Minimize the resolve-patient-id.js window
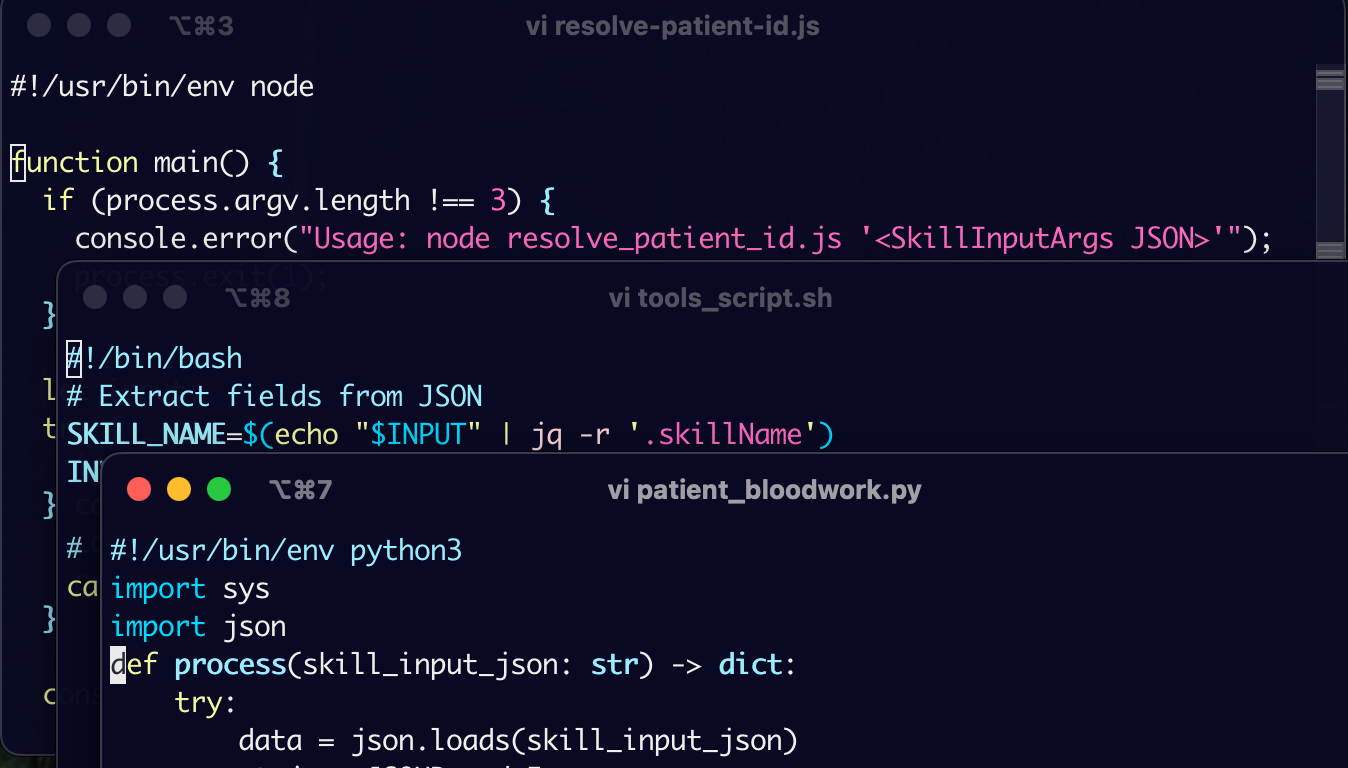This screenshot has height=768, width=1348. 79,25
